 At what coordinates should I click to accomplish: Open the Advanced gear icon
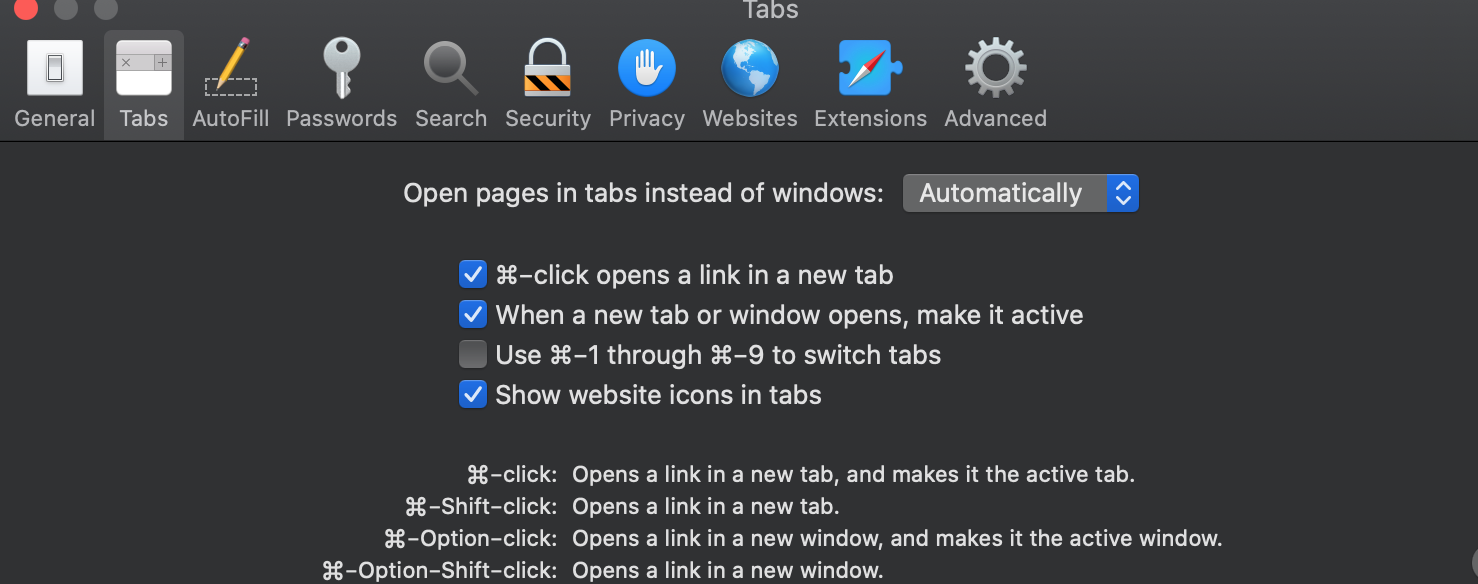(994, 68)
